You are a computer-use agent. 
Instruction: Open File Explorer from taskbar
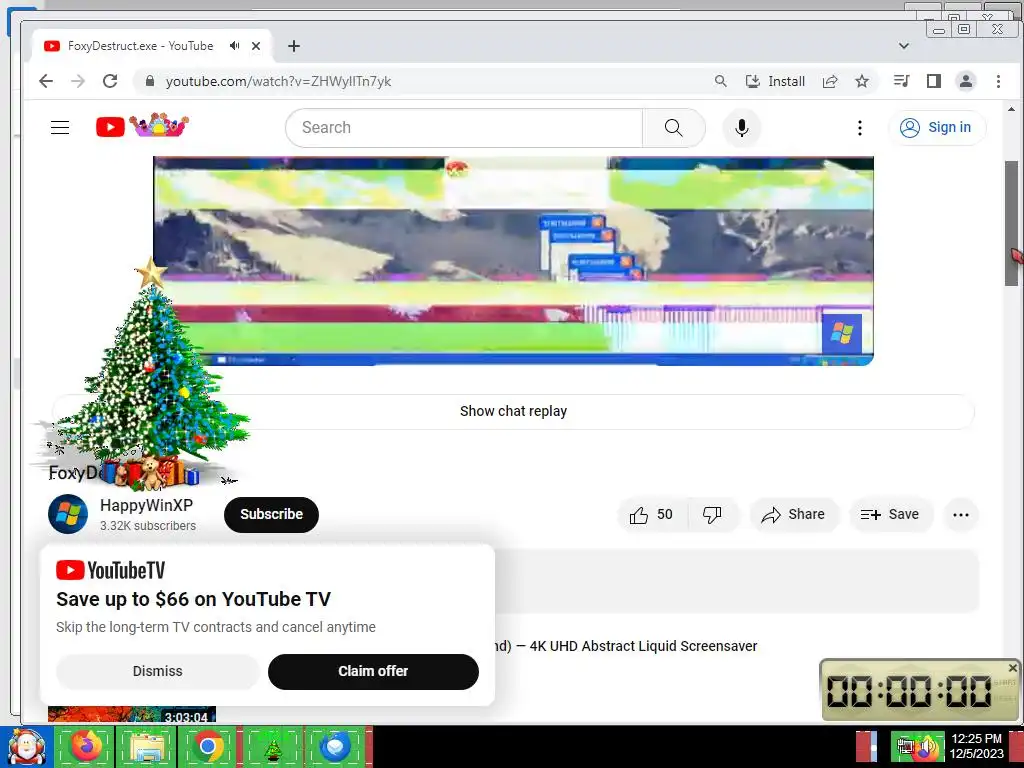(x=146, y=746)
